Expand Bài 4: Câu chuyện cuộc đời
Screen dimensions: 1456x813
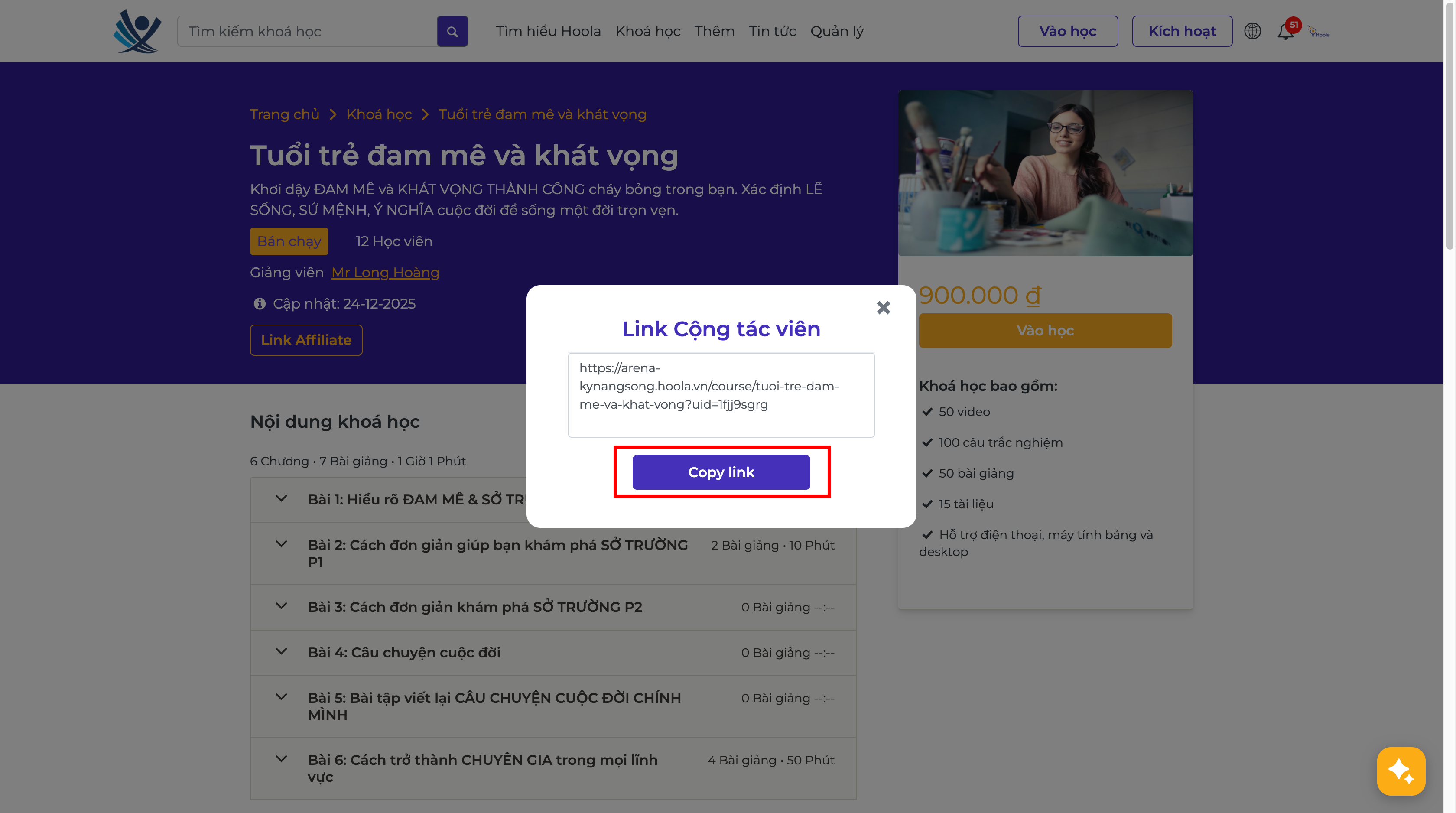[x=281, y=652]
